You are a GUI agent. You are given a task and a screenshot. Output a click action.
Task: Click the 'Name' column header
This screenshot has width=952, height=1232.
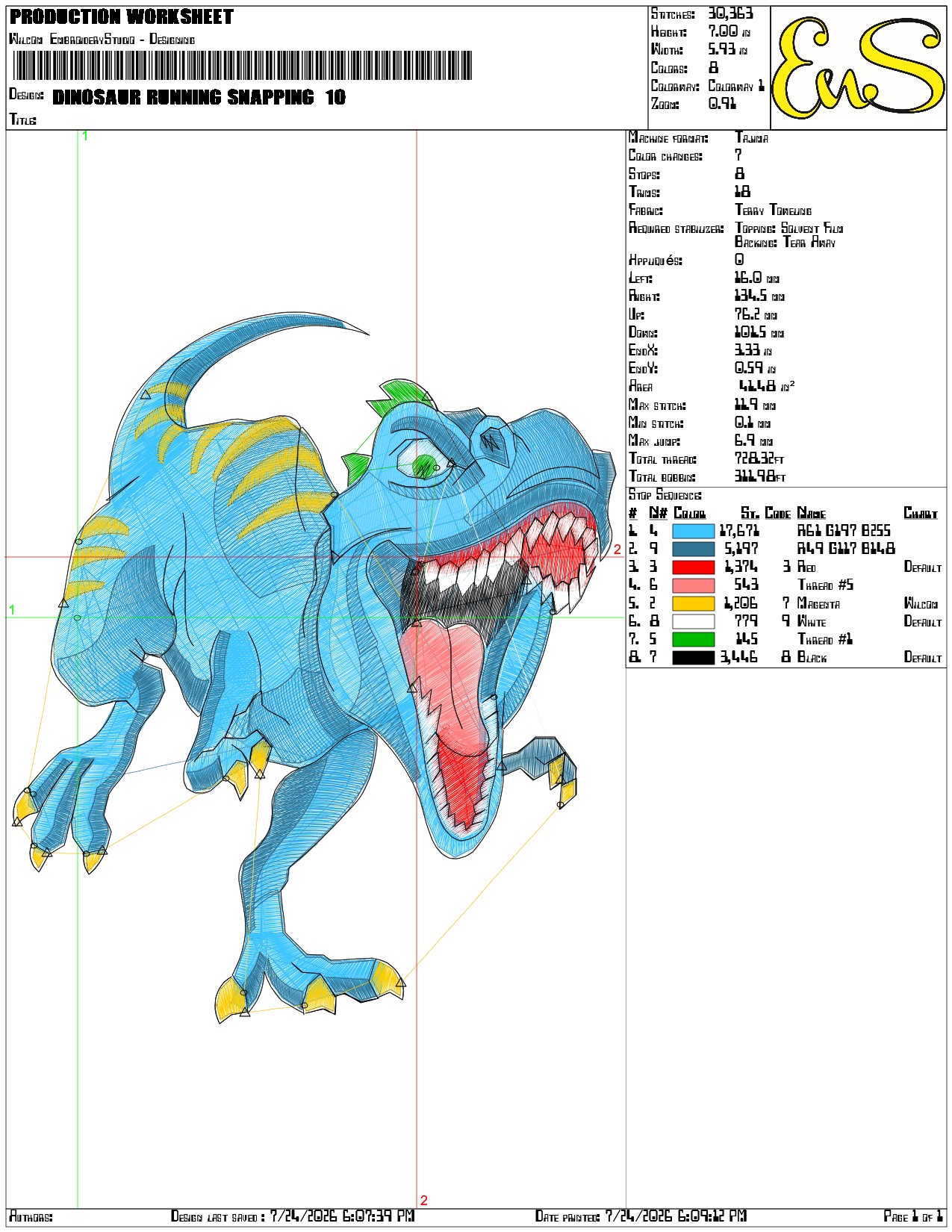pos(812,513)
